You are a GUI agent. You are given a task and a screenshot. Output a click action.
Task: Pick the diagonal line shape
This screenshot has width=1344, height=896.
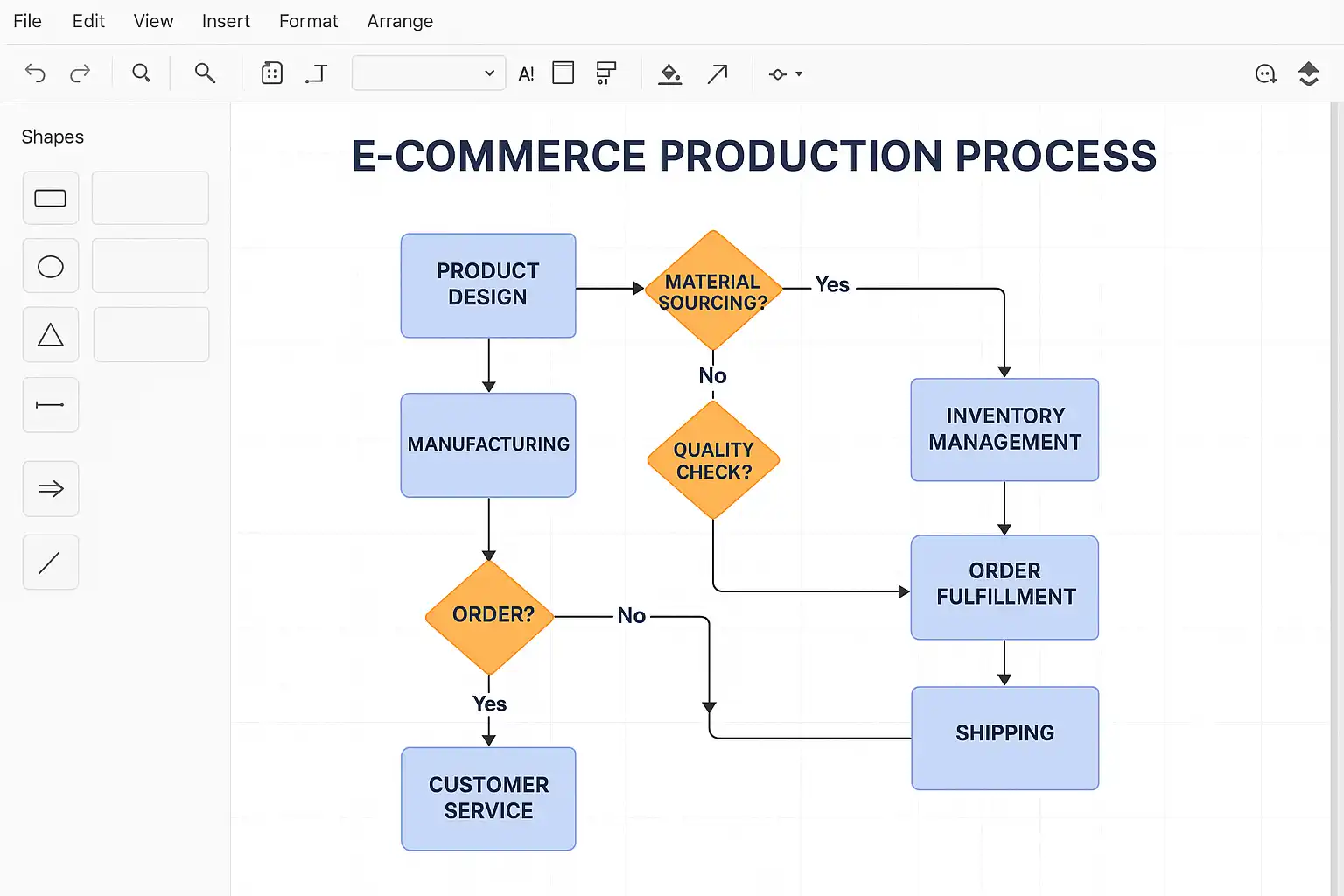point(51,562)
